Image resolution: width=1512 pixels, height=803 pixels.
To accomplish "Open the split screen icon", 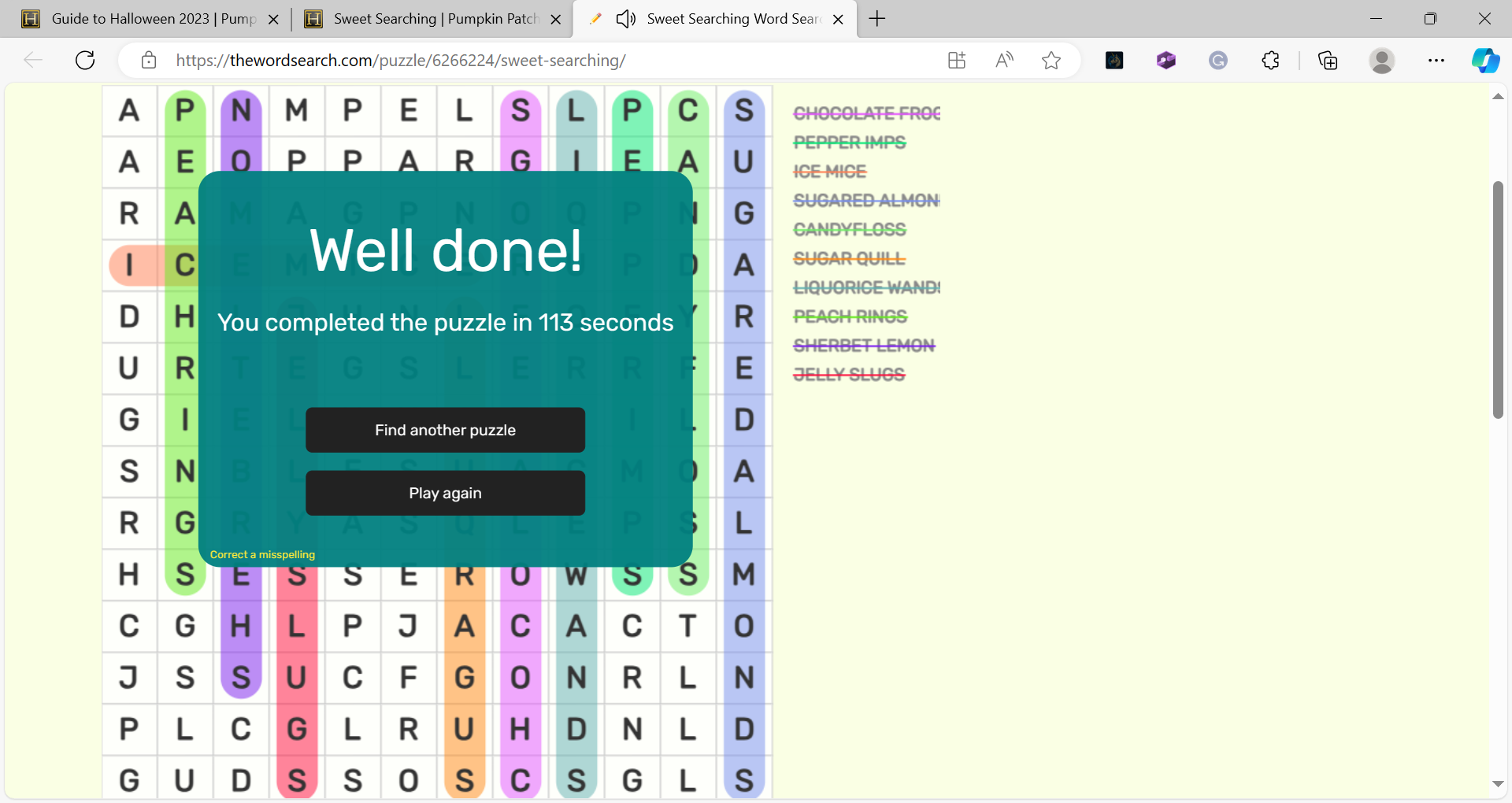I will [x=957, y=61].
